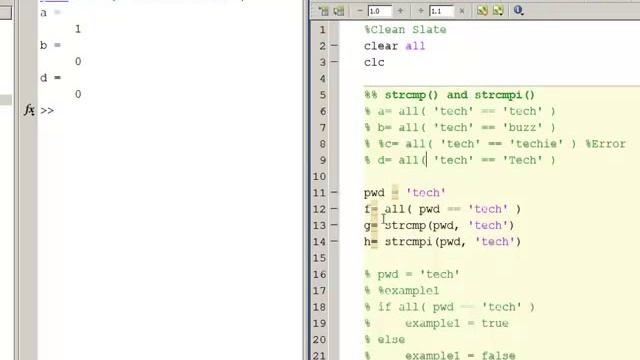Click the 'example1 = false' comment line
The width and height of the screenshot is (640, 360).
click(439, 355)
